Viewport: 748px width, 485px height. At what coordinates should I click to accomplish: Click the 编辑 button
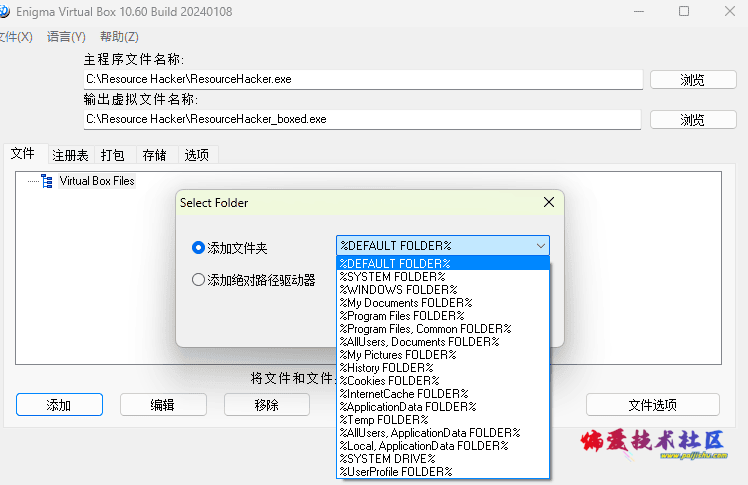pos(163,405)
